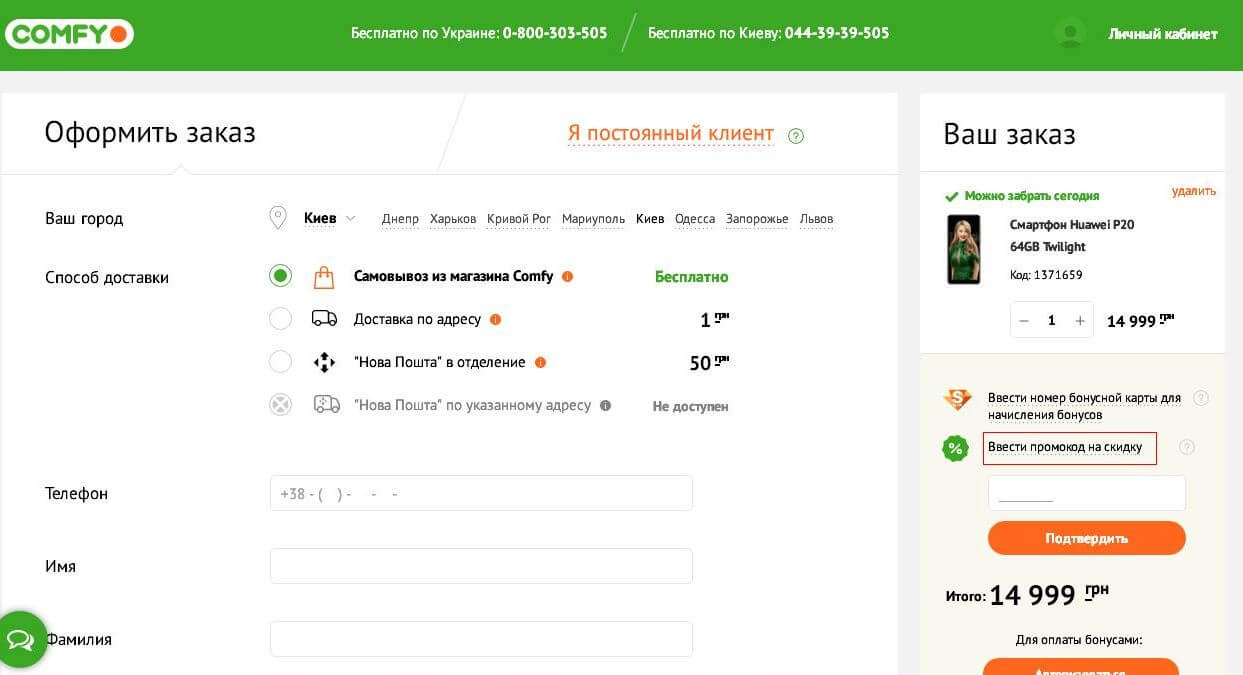The width and height of the screenshot is (1243, 675).
Task: Focus the Телефон input field
Action: coord(481,493)
